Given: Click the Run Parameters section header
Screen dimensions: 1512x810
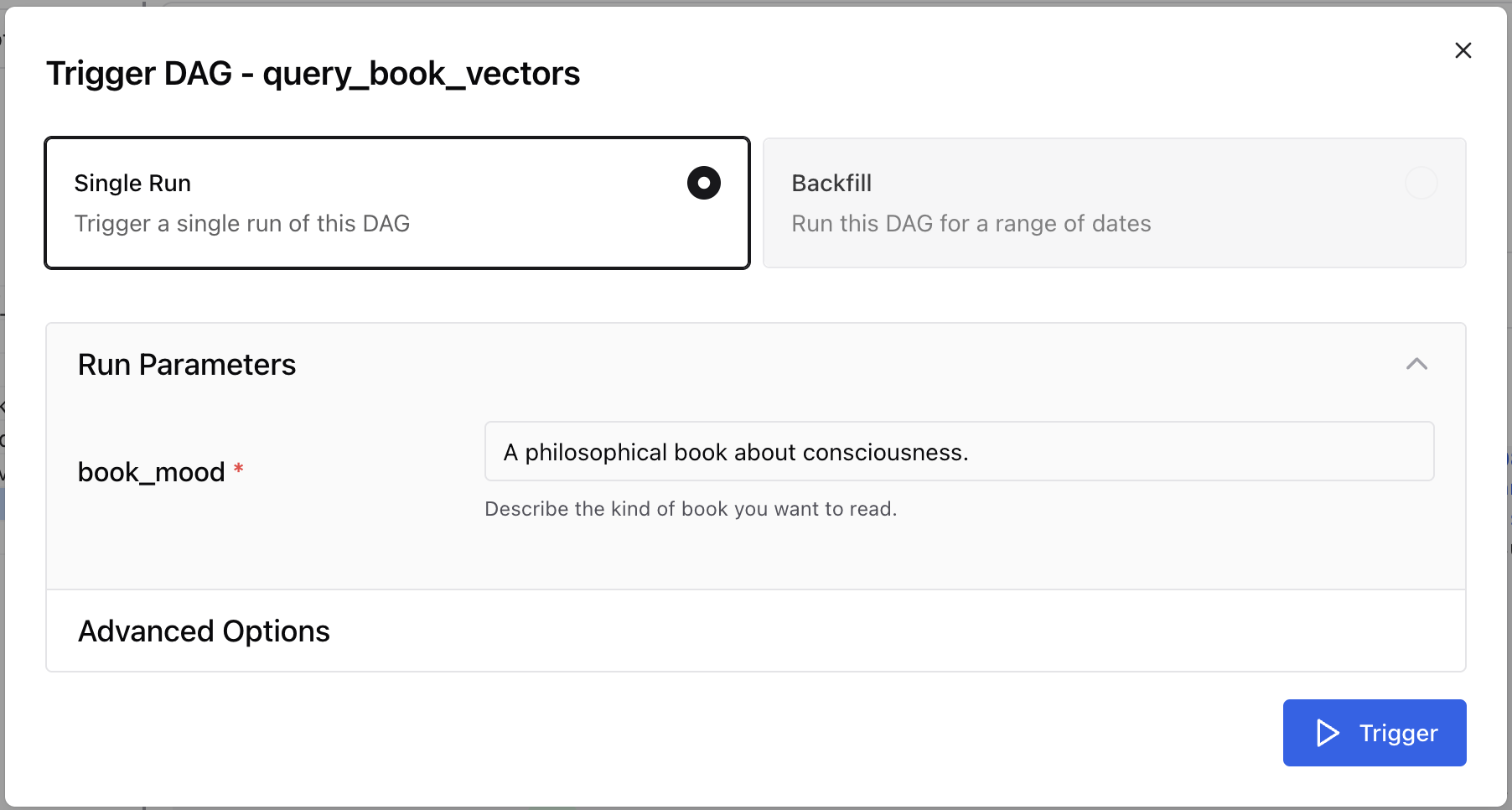Looking at the screenshot, I should [x=187, y=364].
